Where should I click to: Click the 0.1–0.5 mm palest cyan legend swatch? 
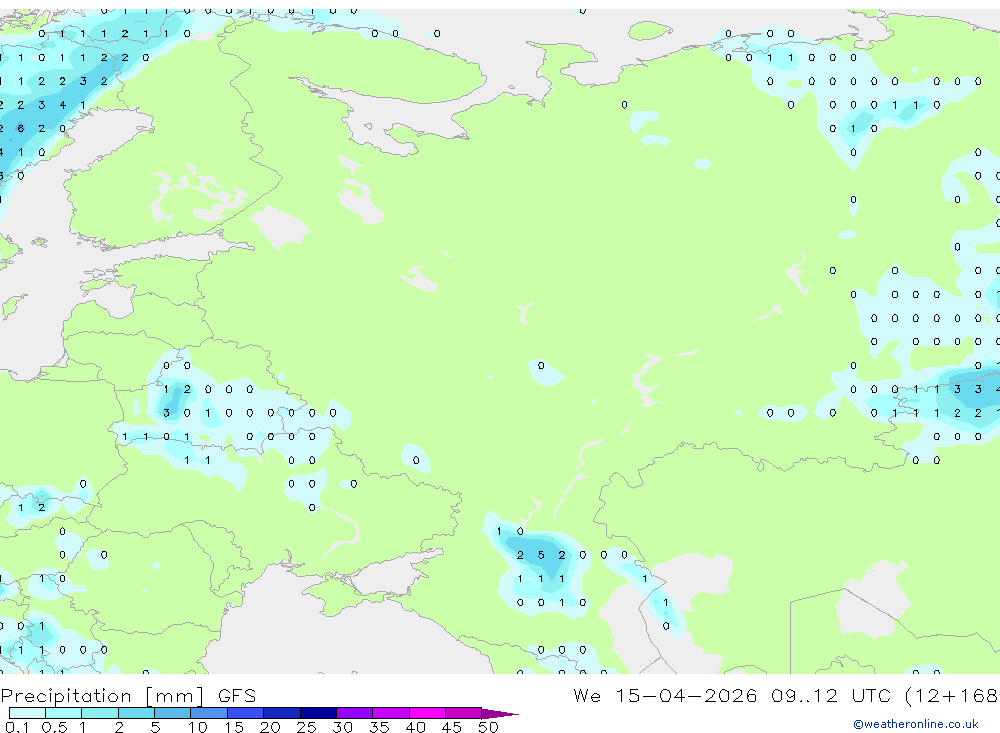click(x=27, y=713)
